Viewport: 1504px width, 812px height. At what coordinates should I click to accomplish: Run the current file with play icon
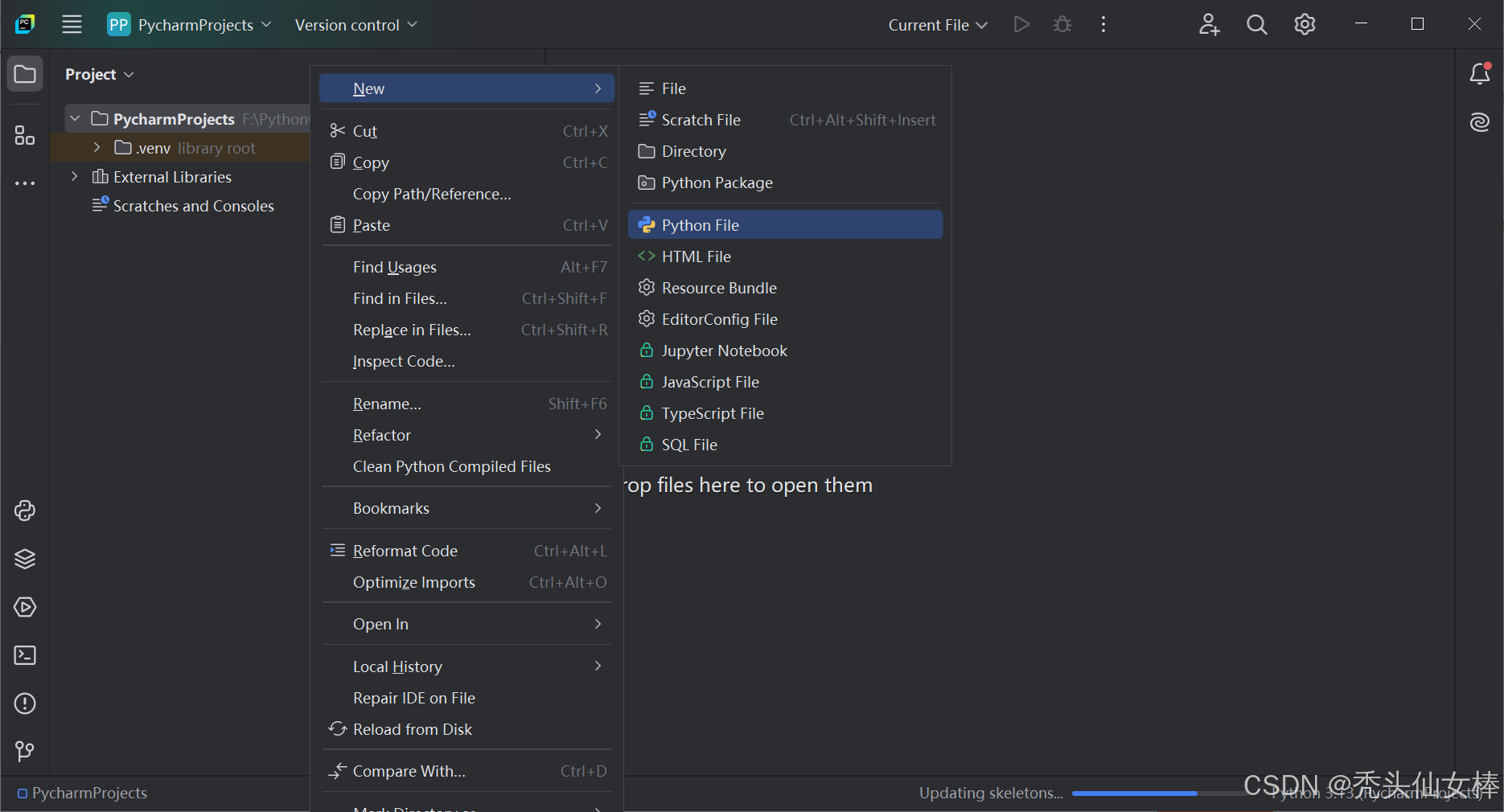(x=1021, y=24)
